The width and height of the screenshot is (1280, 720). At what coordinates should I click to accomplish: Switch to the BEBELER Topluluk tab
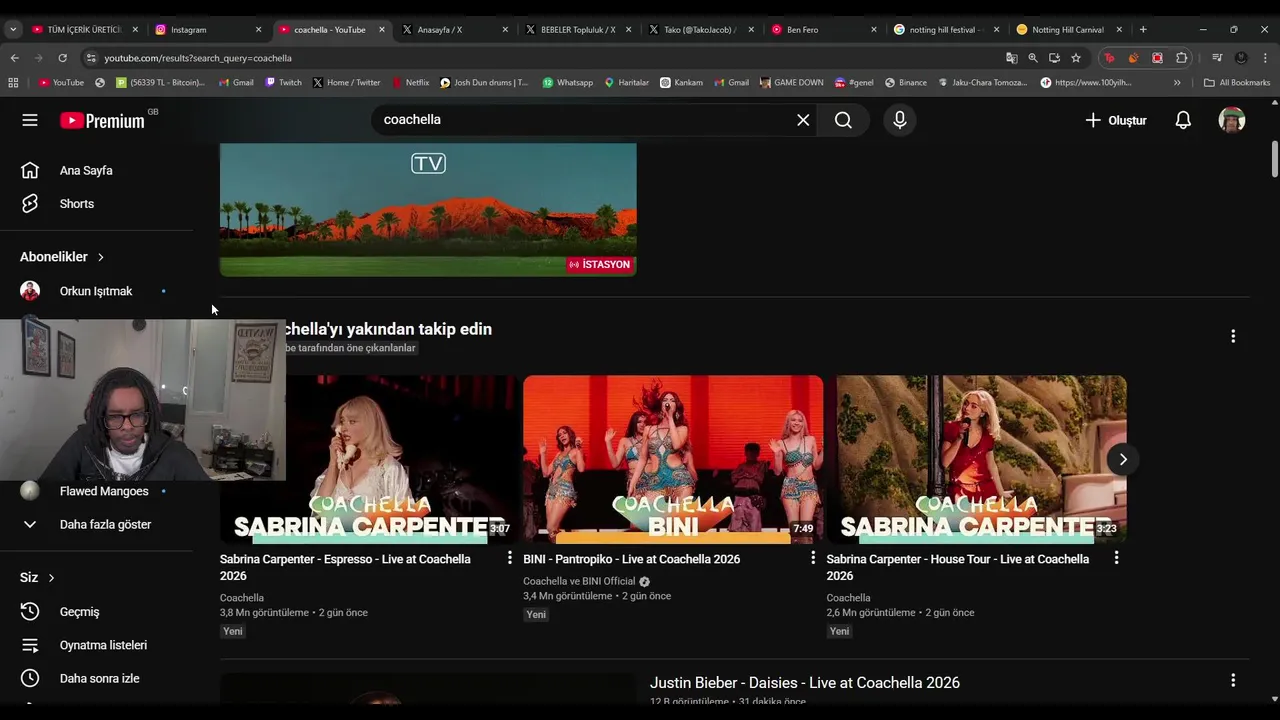click(x=578, y=30)
